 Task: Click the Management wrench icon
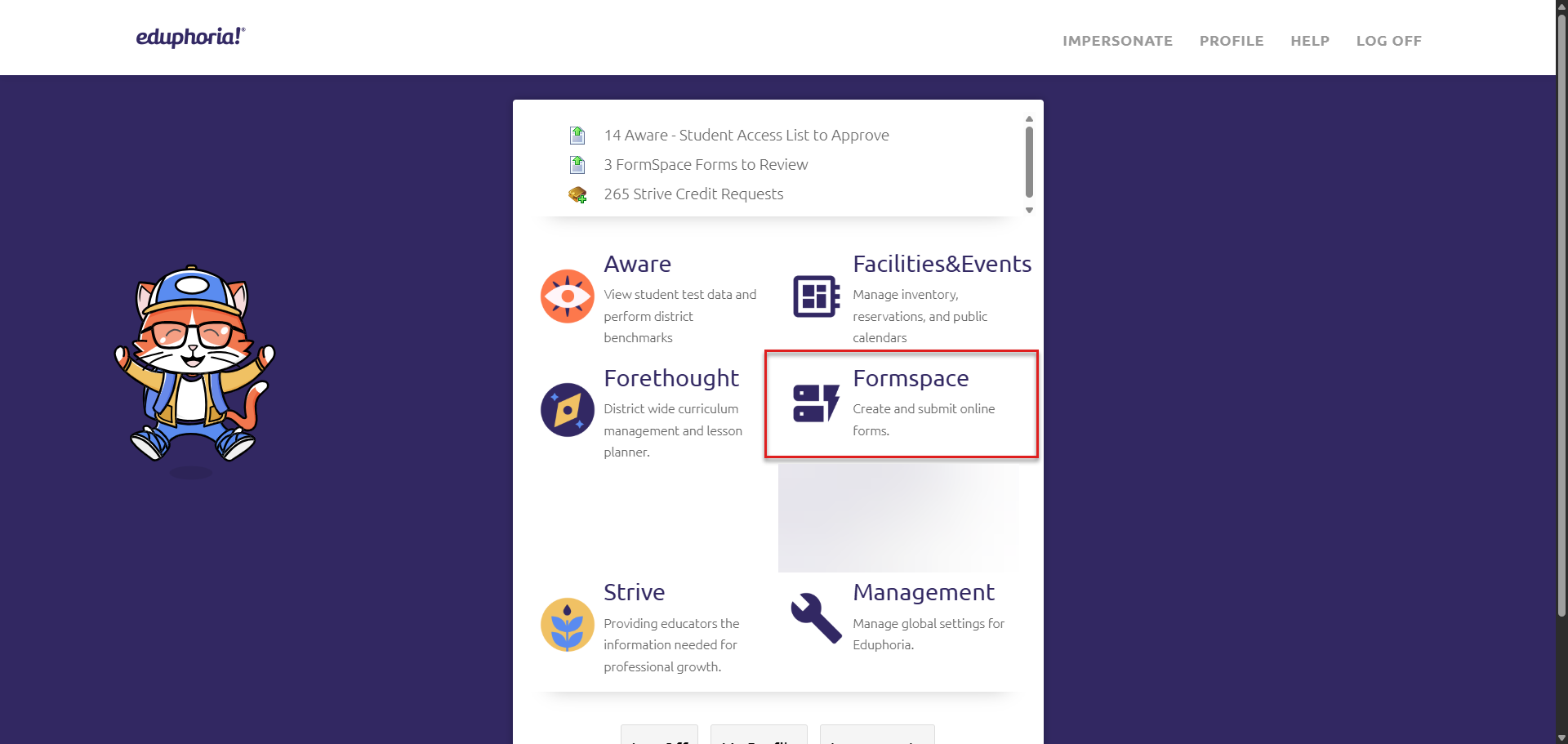click(x=816, y=618)
